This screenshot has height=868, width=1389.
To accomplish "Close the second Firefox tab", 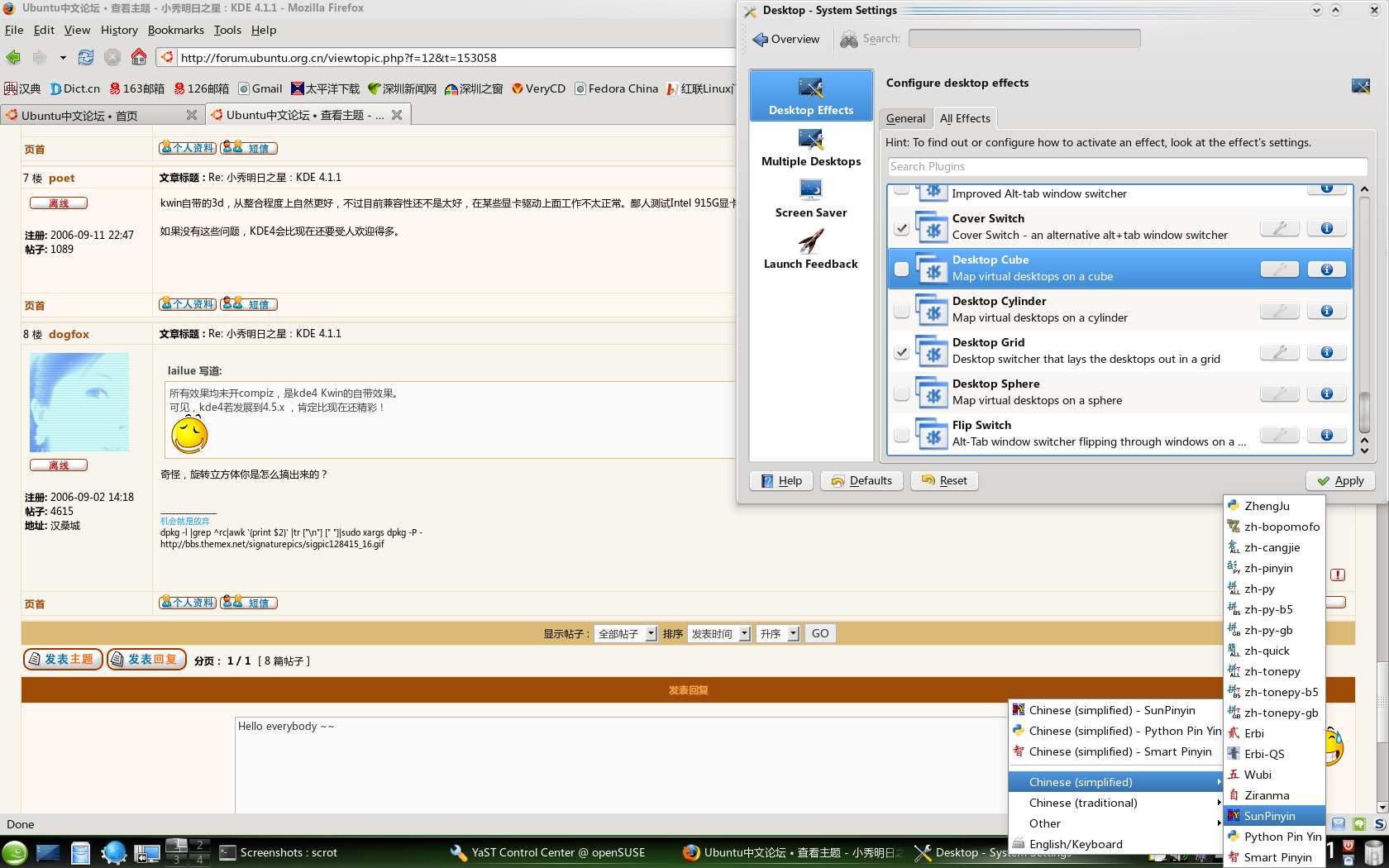I will pyautogui.click(x=397, y=115).
